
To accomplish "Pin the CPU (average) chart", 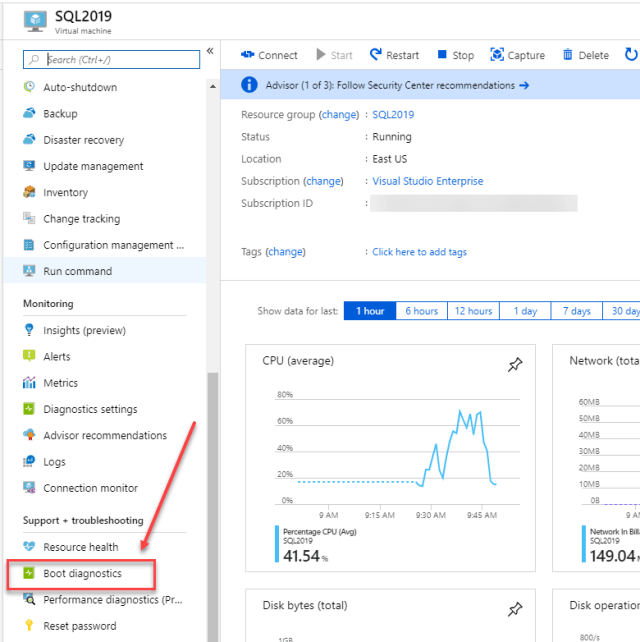I will [x=515, y=364].
